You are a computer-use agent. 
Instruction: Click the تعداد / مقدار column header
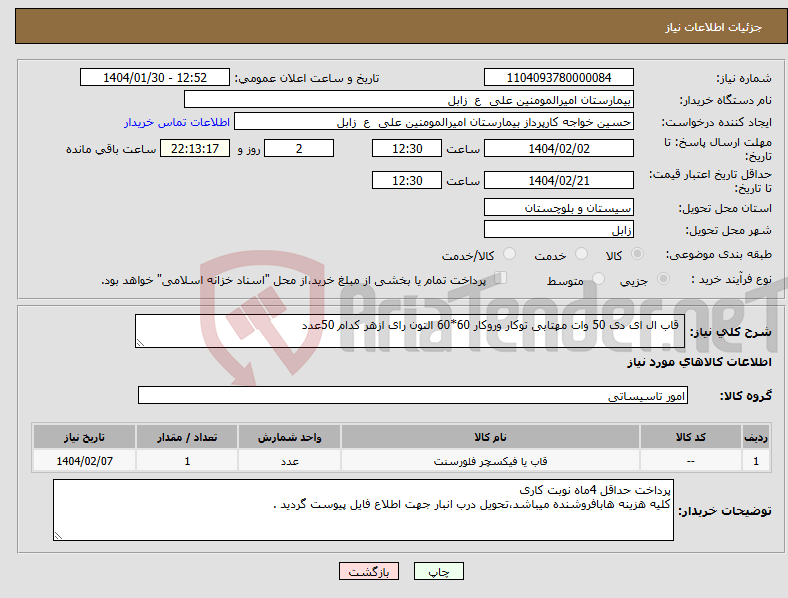(187, 437)
